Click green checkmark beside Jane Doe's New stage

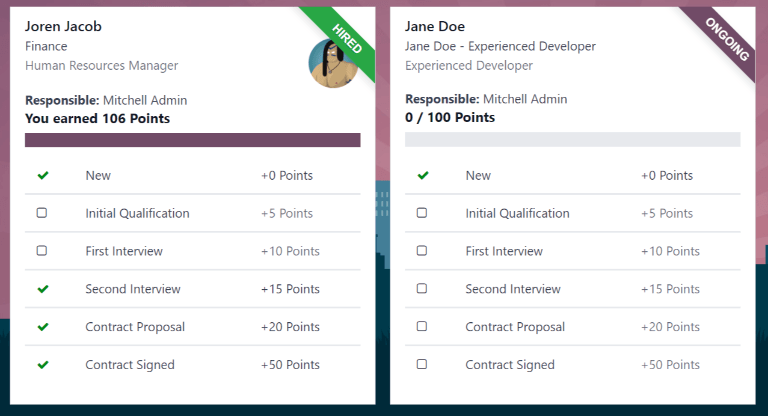pyautogui.click(x=423, y=175)
